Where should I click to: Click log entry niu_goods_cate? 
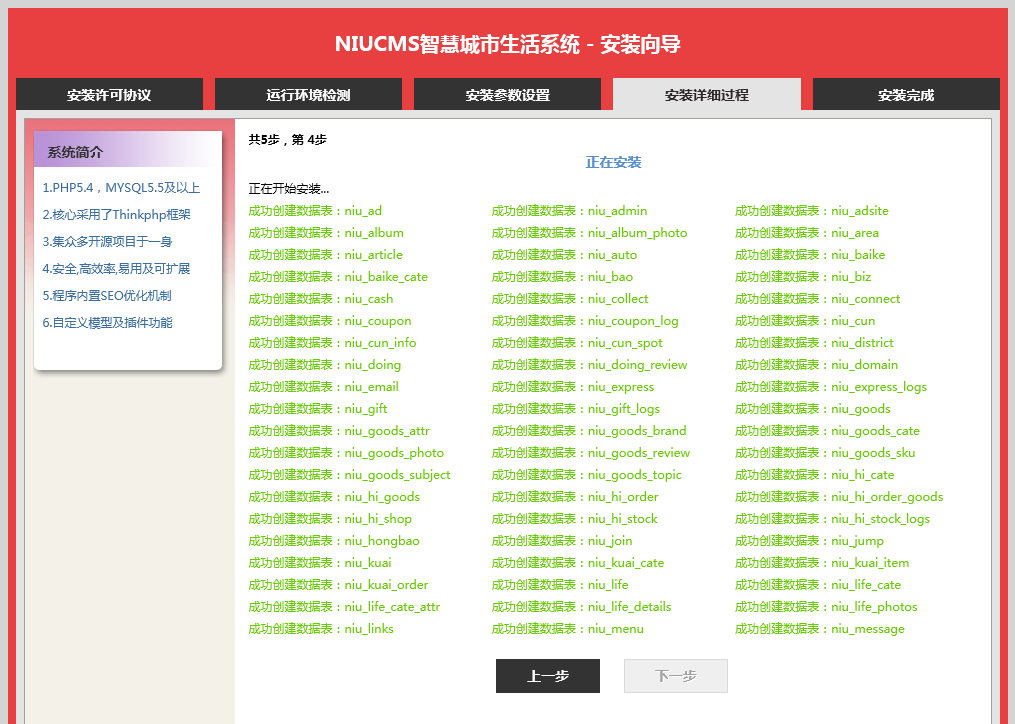[x=827, y=431]
